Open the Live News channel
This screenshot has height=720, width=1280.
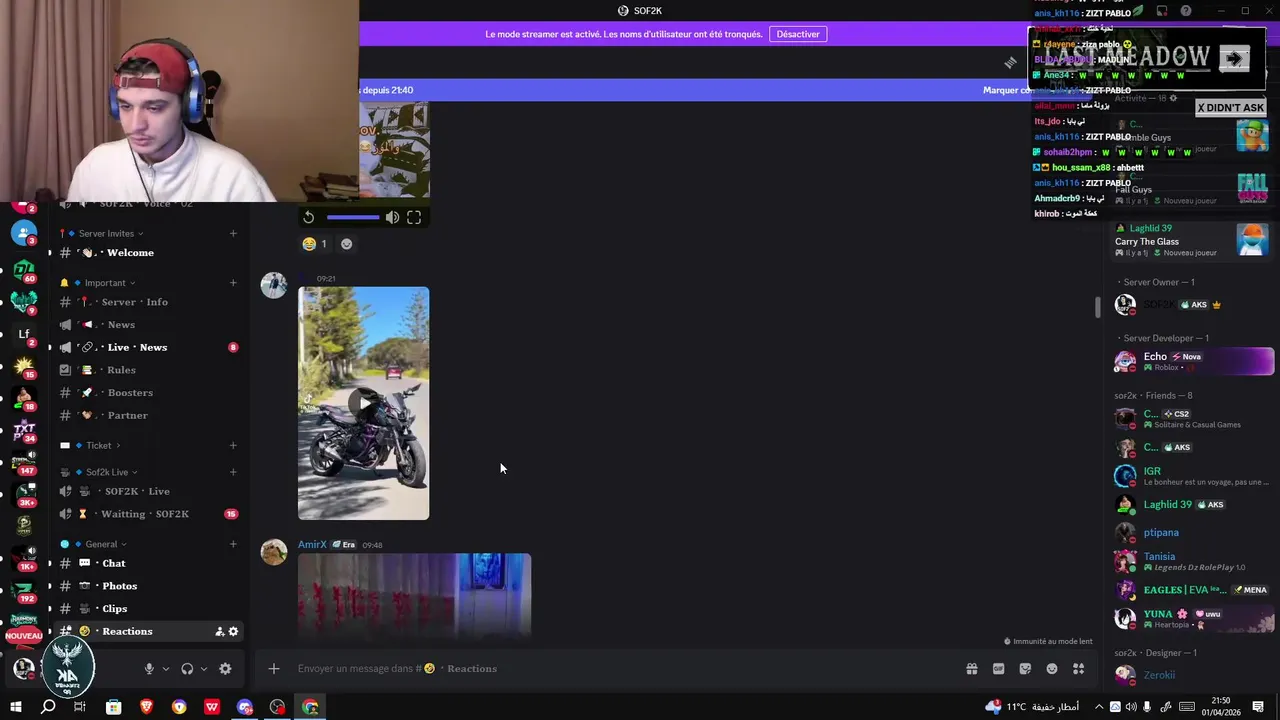pyautogui.click(x=150, y=348)
